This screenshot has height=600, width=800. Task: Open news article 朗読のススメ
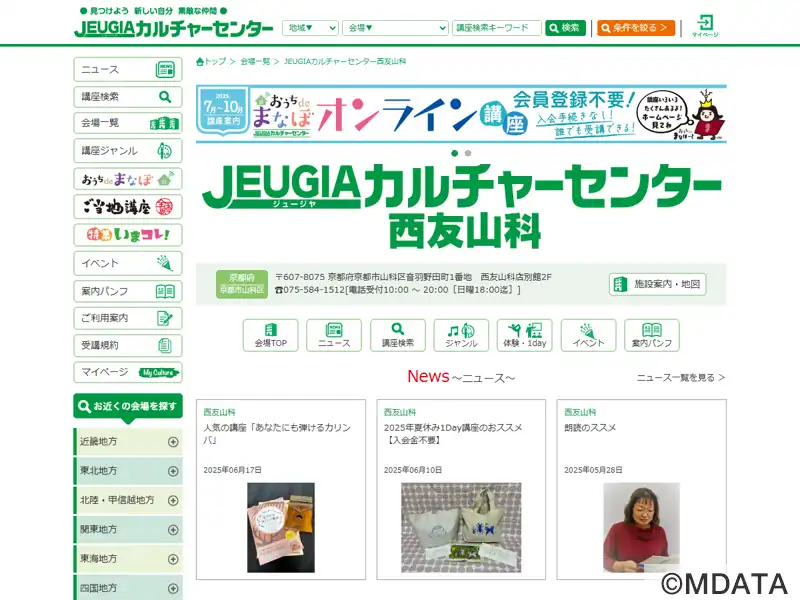[590, 428]
